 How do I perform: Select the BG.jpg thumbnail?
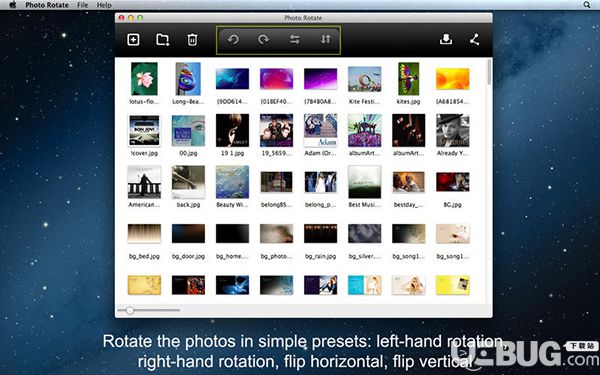(453, 182)
